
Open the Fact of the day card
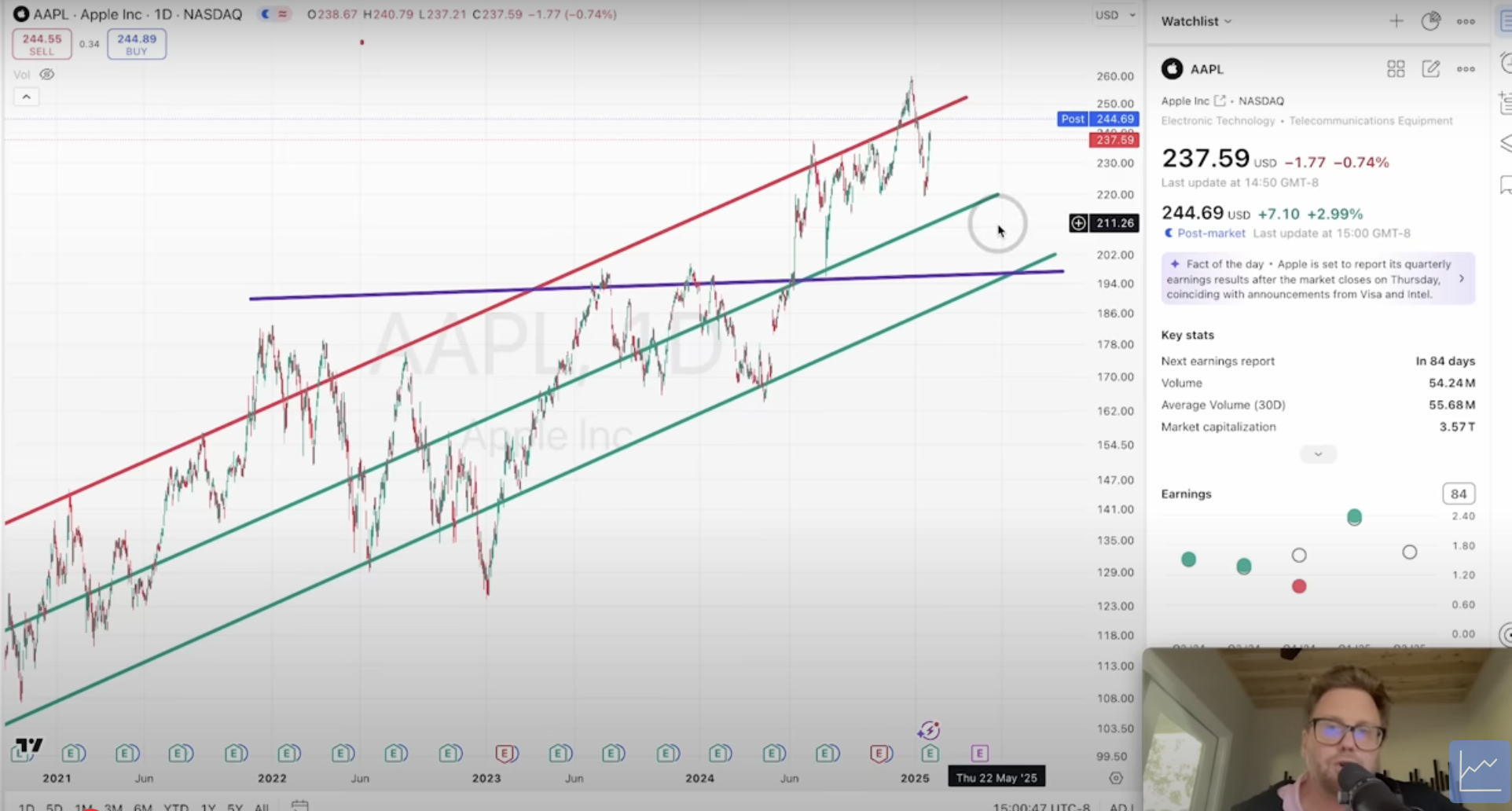[x=1318, y=279]
